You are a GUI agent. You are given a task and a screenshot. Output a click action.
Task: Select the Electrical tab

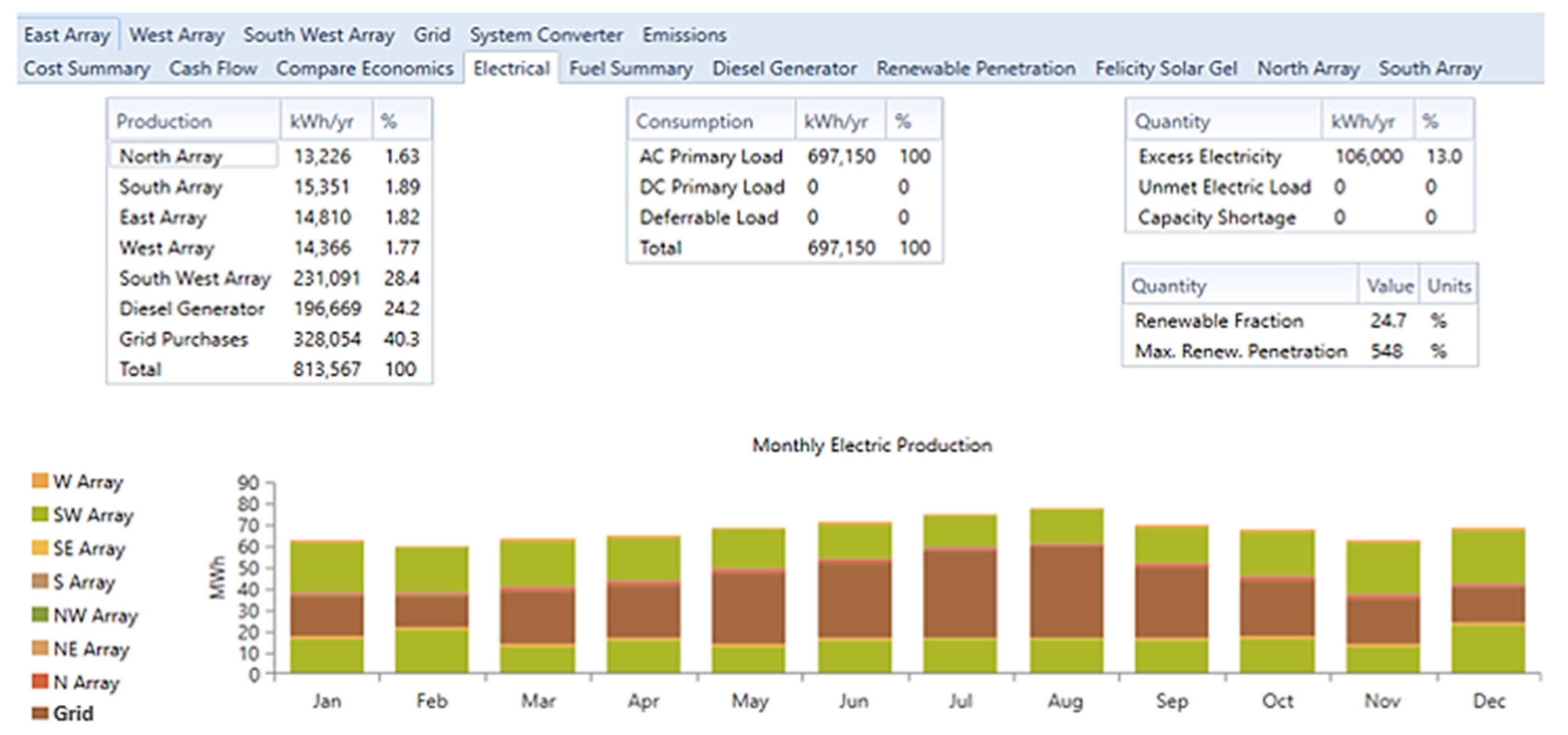coord(511,68)
